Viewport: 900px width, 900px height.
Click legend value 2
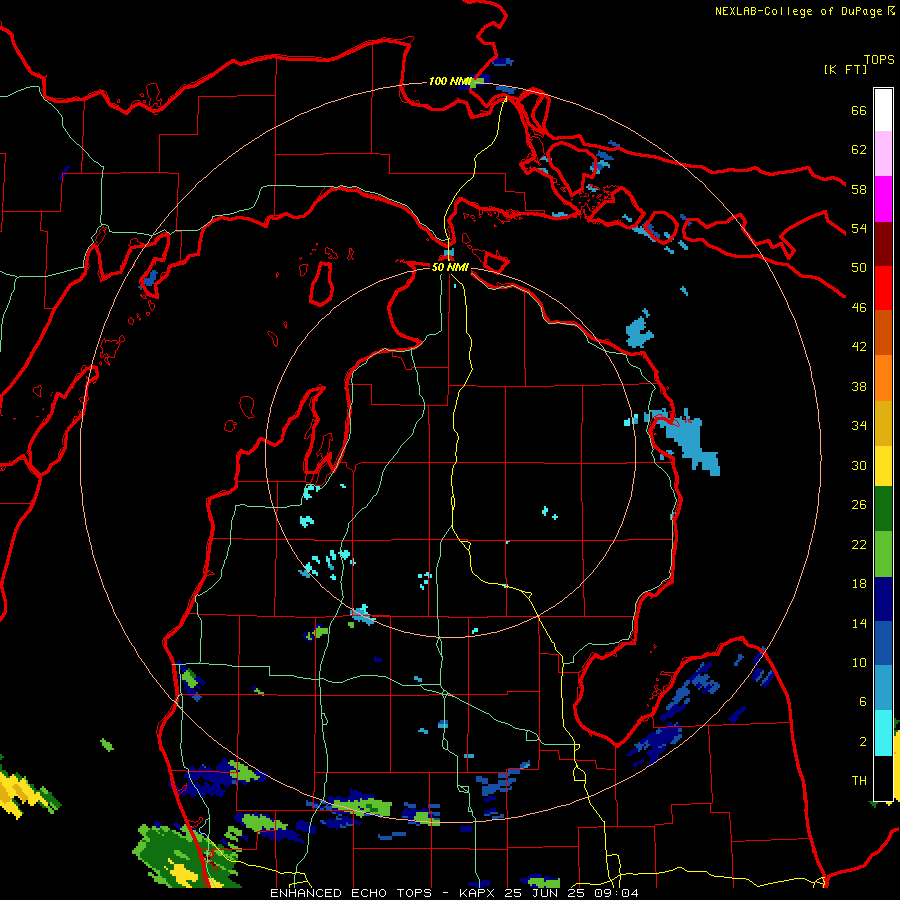[862, 742]
